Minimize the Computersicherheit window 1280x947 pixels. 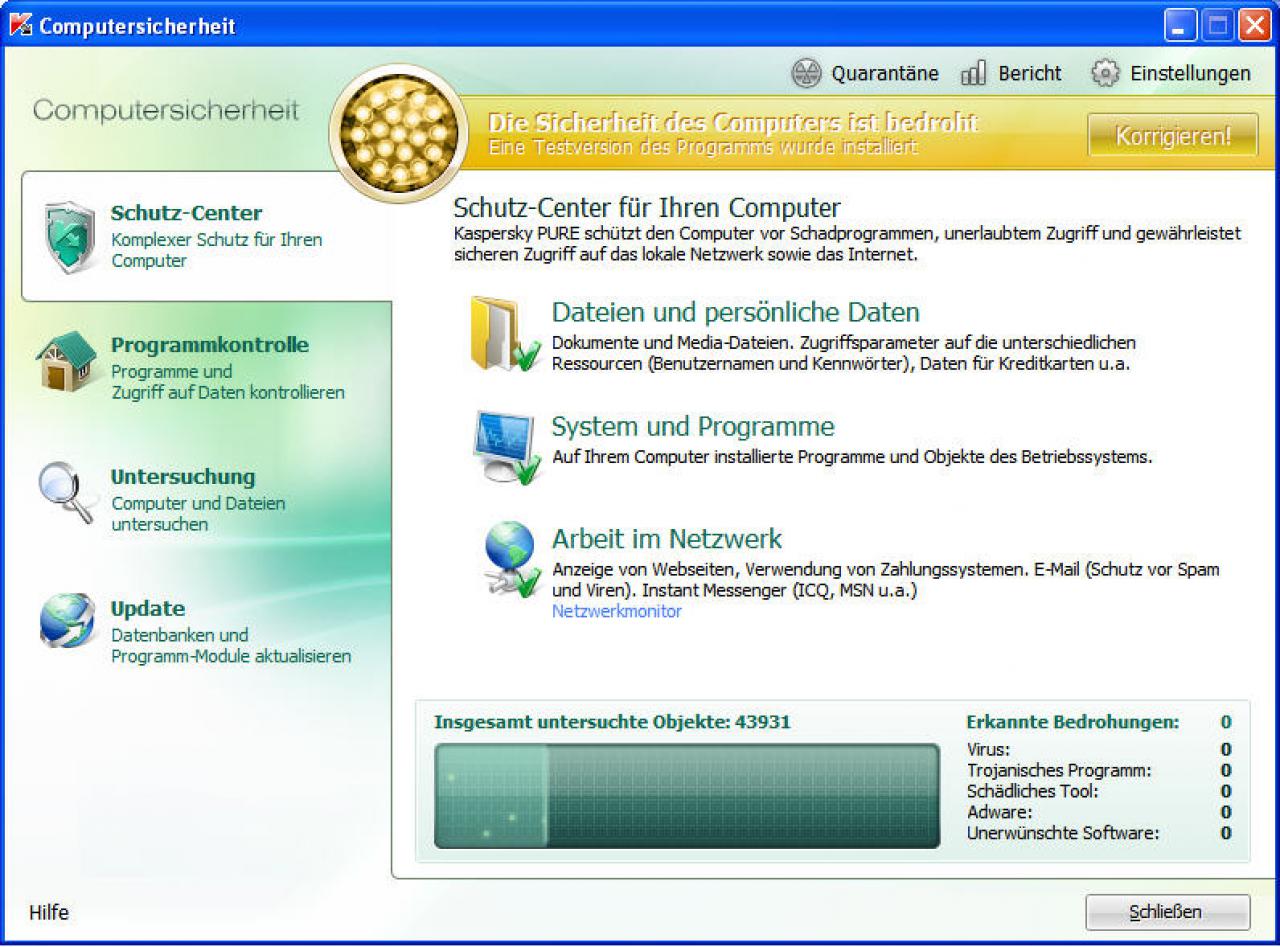(x=1181, y=25)
